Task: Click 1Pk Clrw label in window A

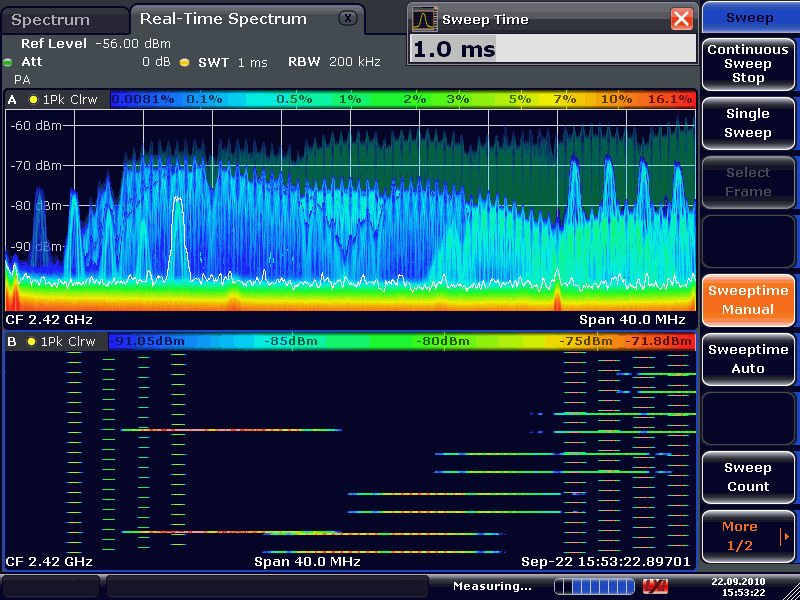Action: (x=70, y=99)
